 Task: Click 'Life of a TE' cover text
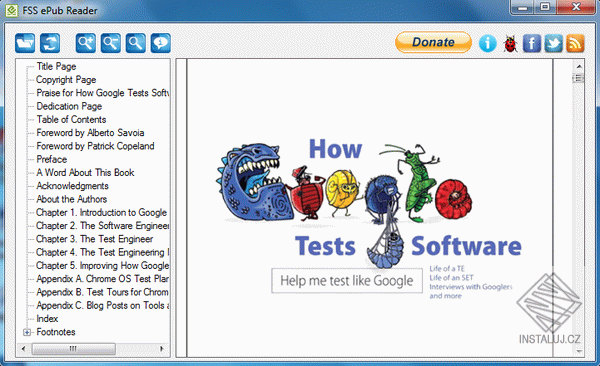coord(447,268)
